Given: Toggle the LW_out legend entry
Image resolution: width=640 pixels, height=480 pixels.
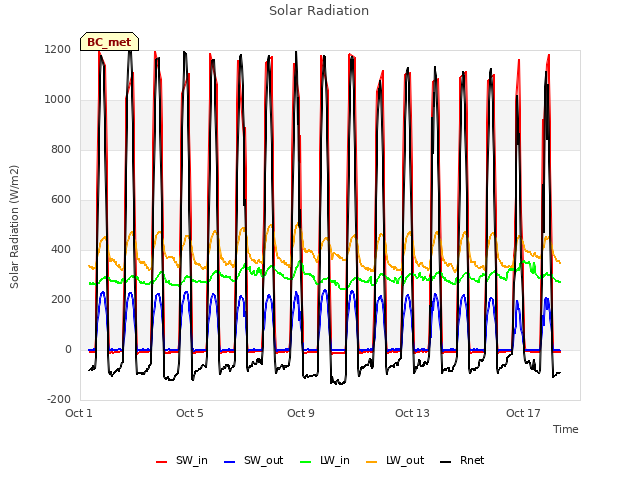Looking at the screenshot, I should [395, 461].
